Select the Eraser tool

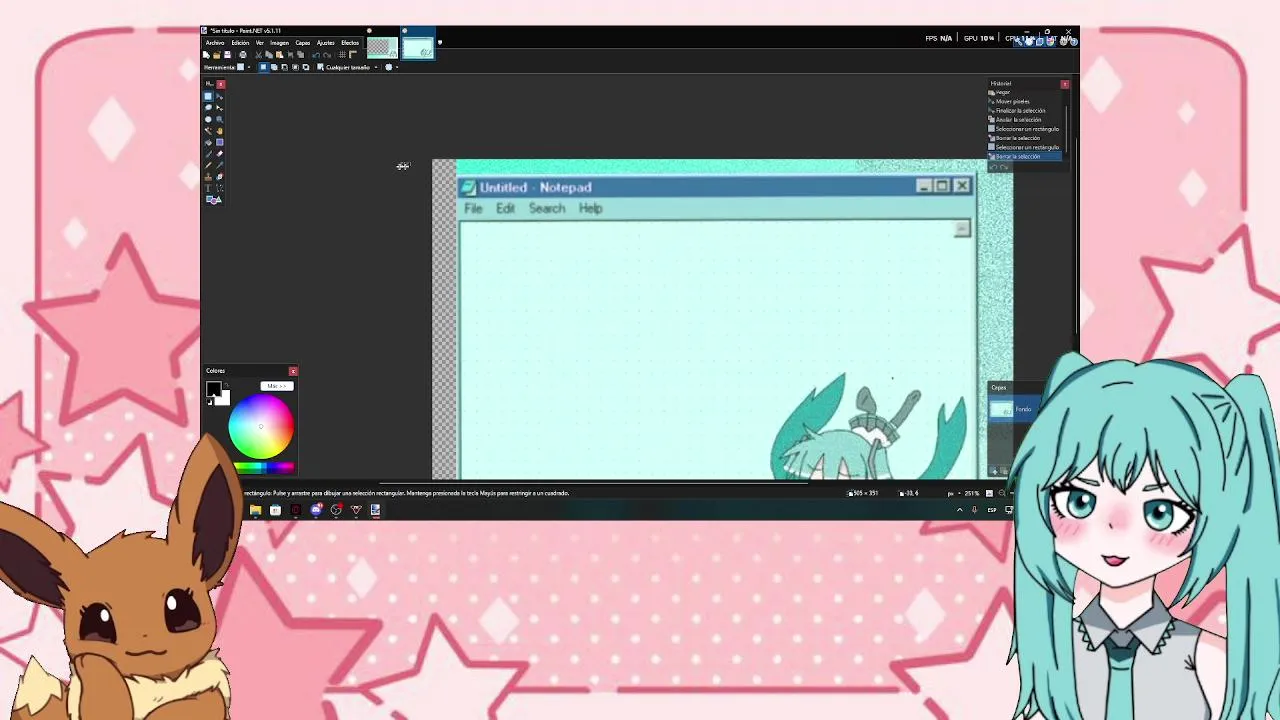point(219,154)
